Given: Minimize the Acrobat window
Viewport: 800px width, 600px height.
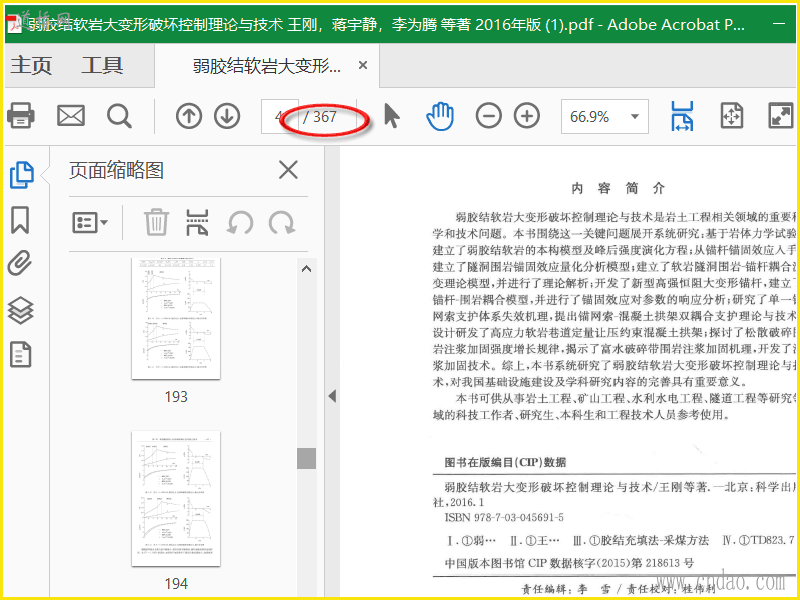Looking at the screenshot, I should pyautogui.click(x=779, y=24).
